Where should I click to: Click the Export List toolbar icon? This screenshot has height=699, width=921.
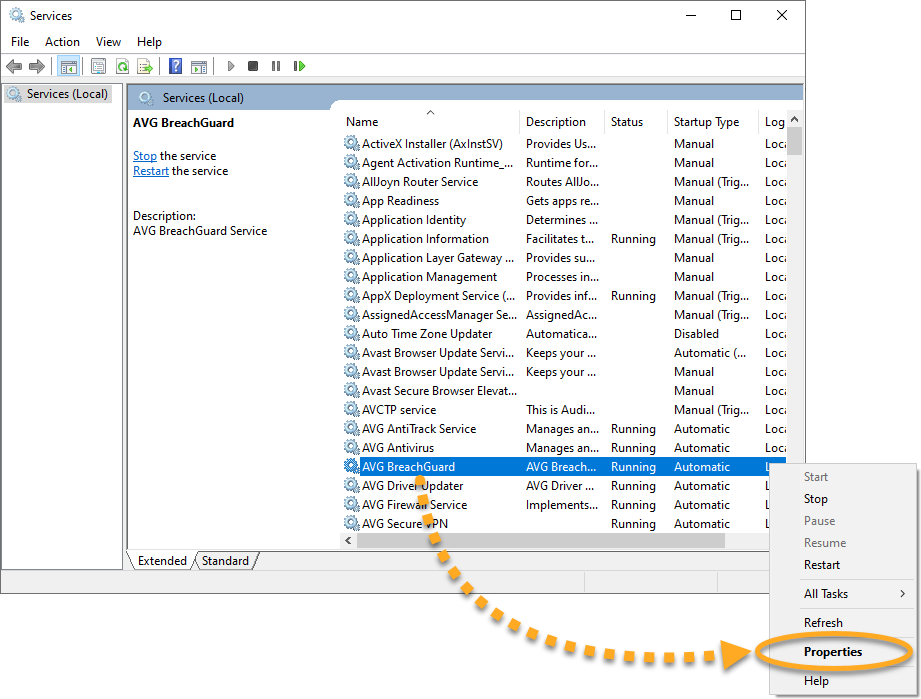pos(145,66)
